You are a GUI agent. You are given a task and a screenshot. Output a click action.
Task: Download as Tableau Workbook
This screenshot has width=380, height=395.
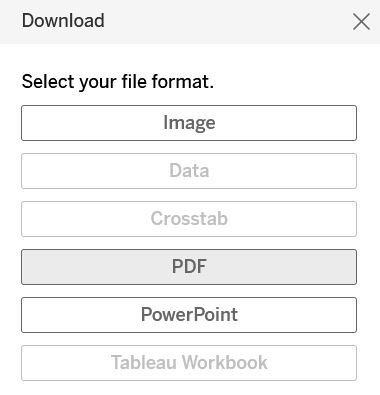[x=189, y=363]
